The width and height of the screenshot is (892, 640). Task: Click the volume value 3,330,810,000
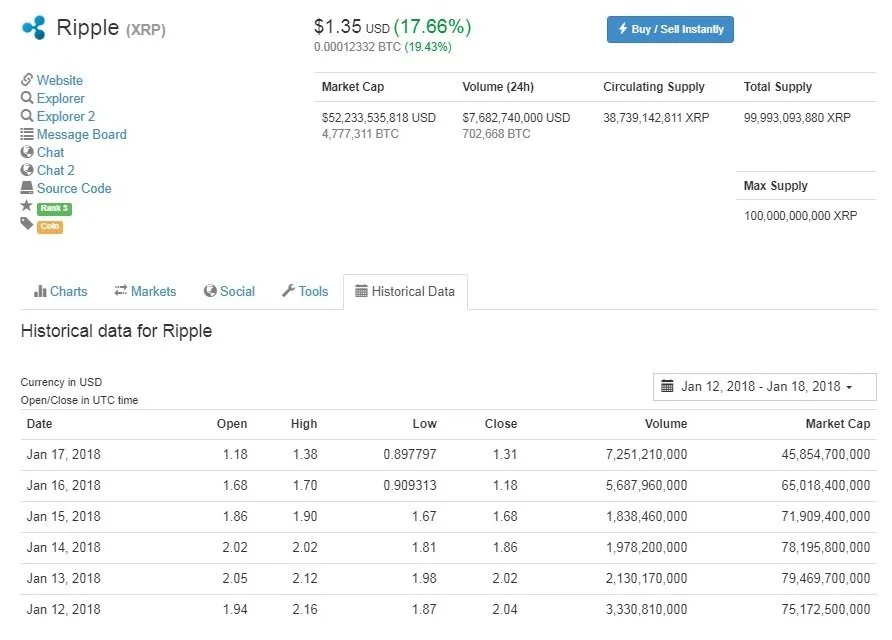pyautogui.click(x=646, y=609)
